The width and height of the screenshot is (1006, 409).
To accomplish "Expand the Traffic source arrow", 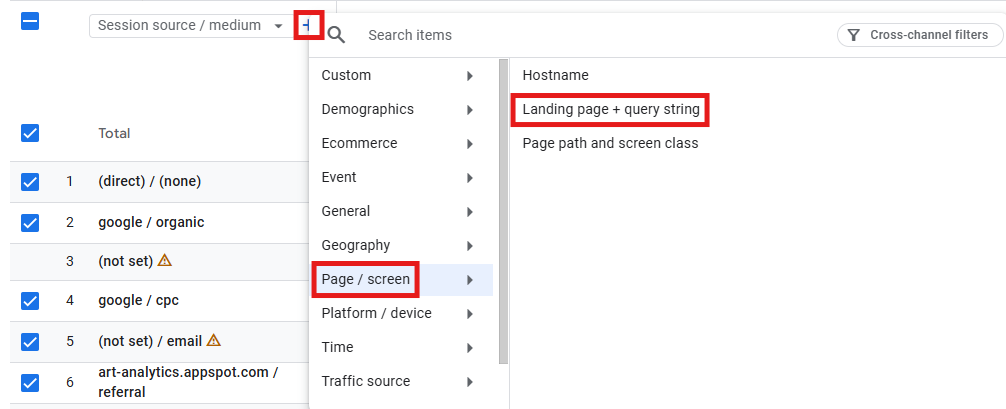I will point(470,382).
